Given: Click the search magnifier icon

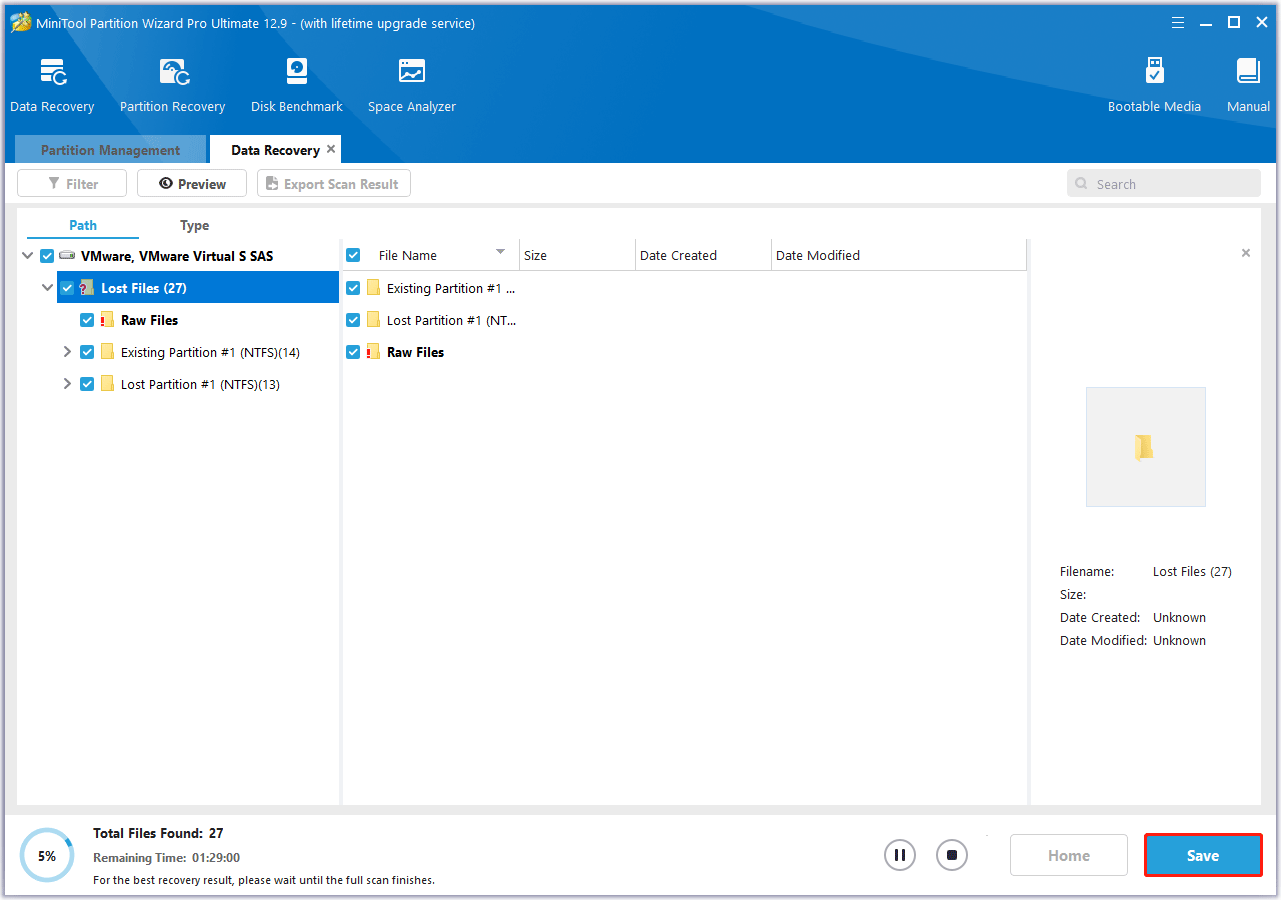Looking at the screenshot, I should tap(1081, 184).
